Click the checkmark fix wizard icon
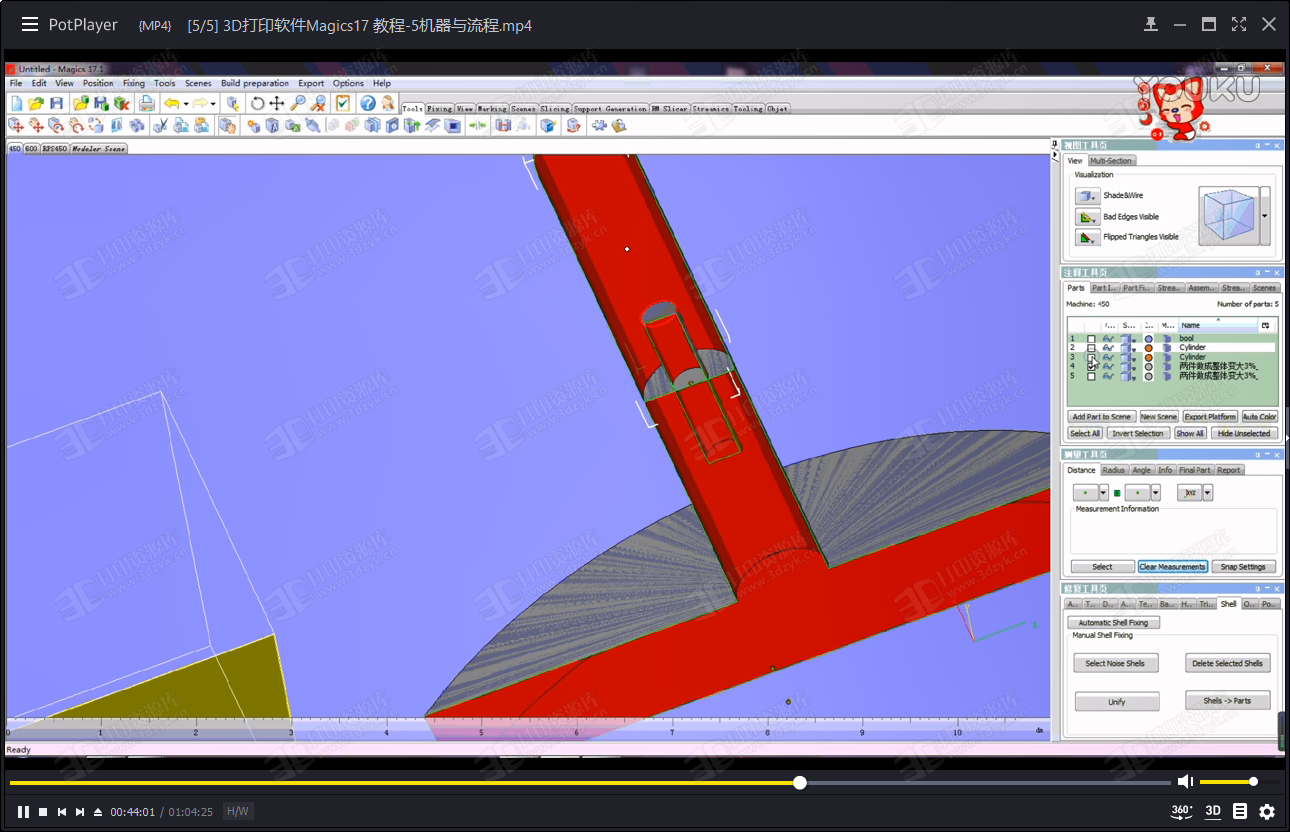1290x832 pixels. point(343,103)
